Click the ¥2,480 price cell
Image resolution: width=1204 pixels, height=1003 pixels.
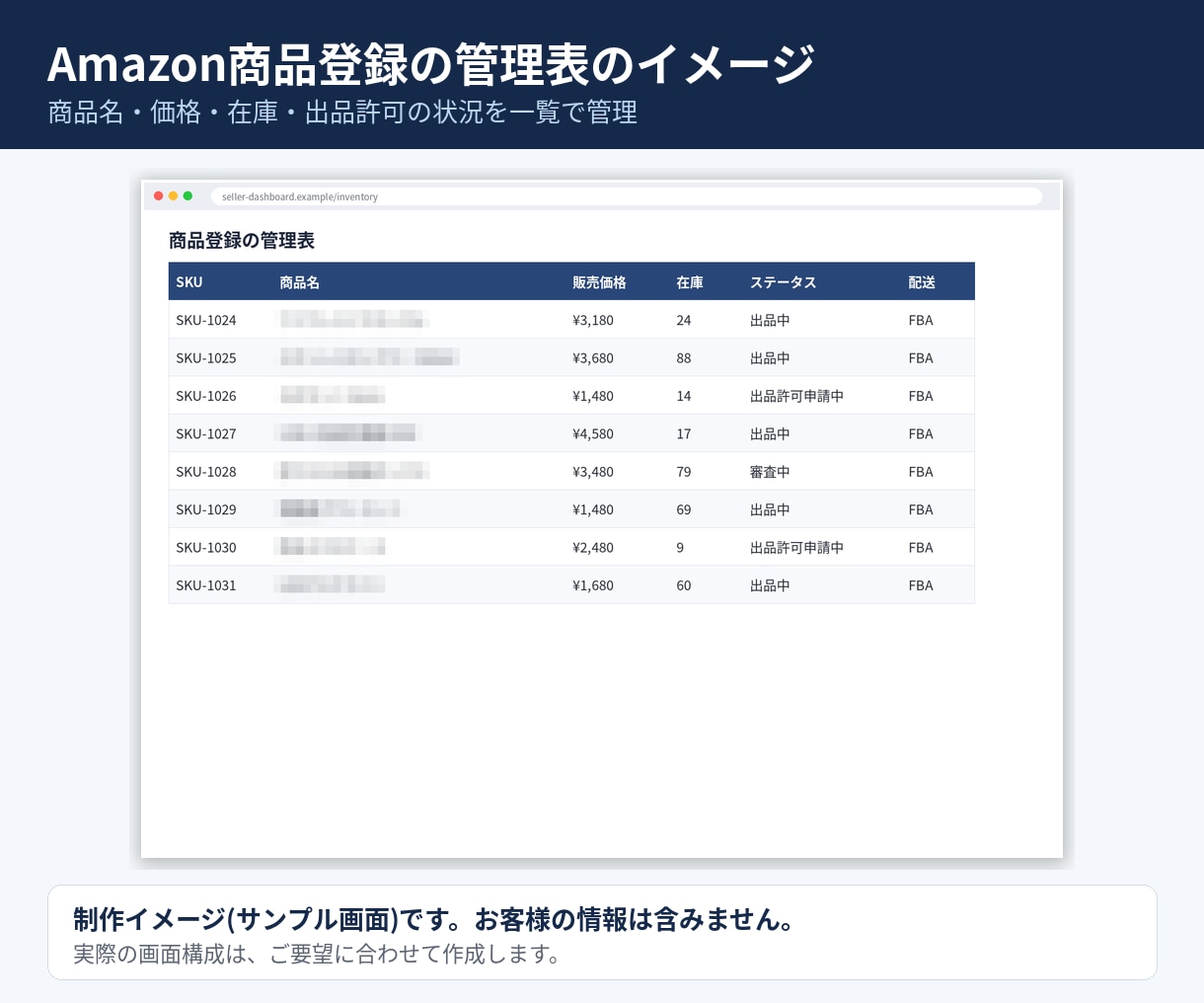pos(593,547)
